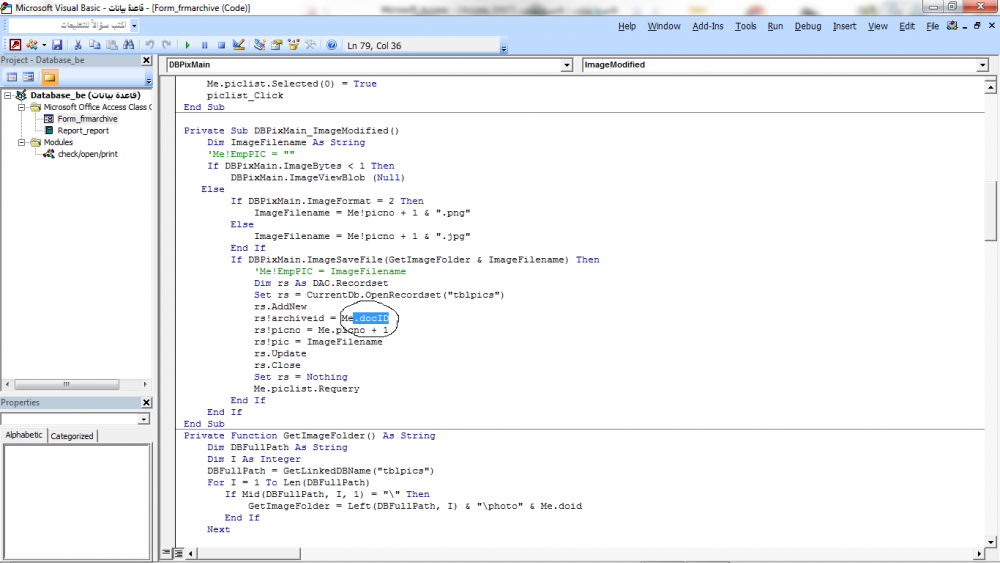The width and height of the screenshot is (1000, 563).
Task: Toggle Folders icon in Project panel
Action: pos(49,77)
